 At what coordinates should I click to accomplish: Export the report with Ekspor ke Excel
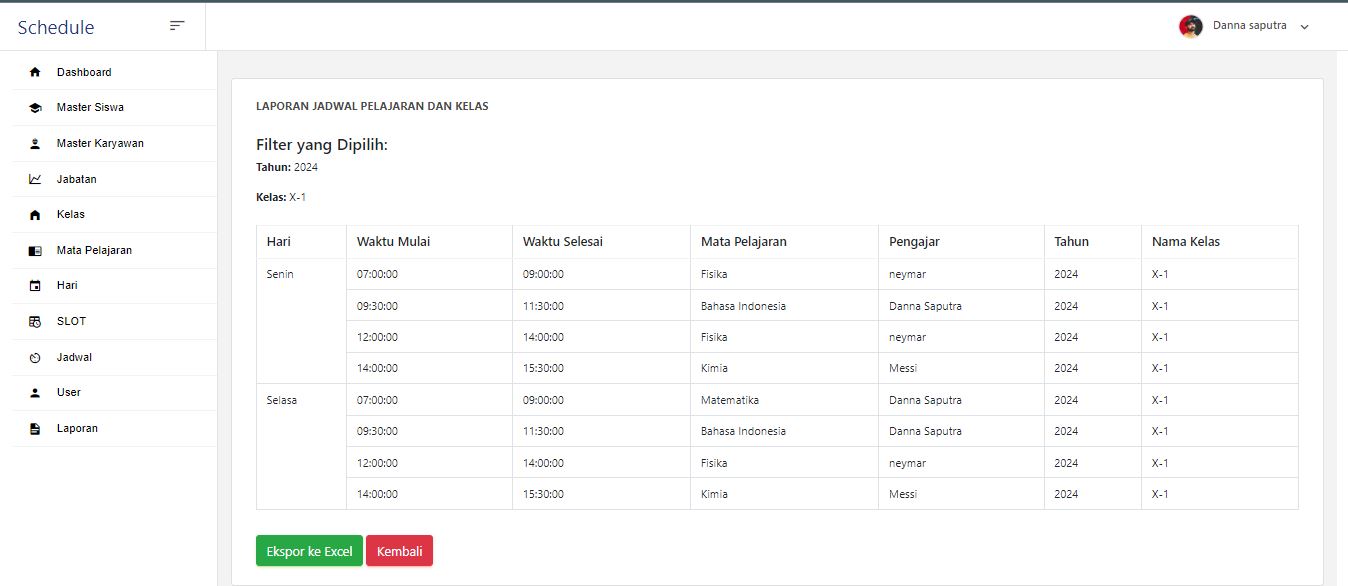click(309, 551)
